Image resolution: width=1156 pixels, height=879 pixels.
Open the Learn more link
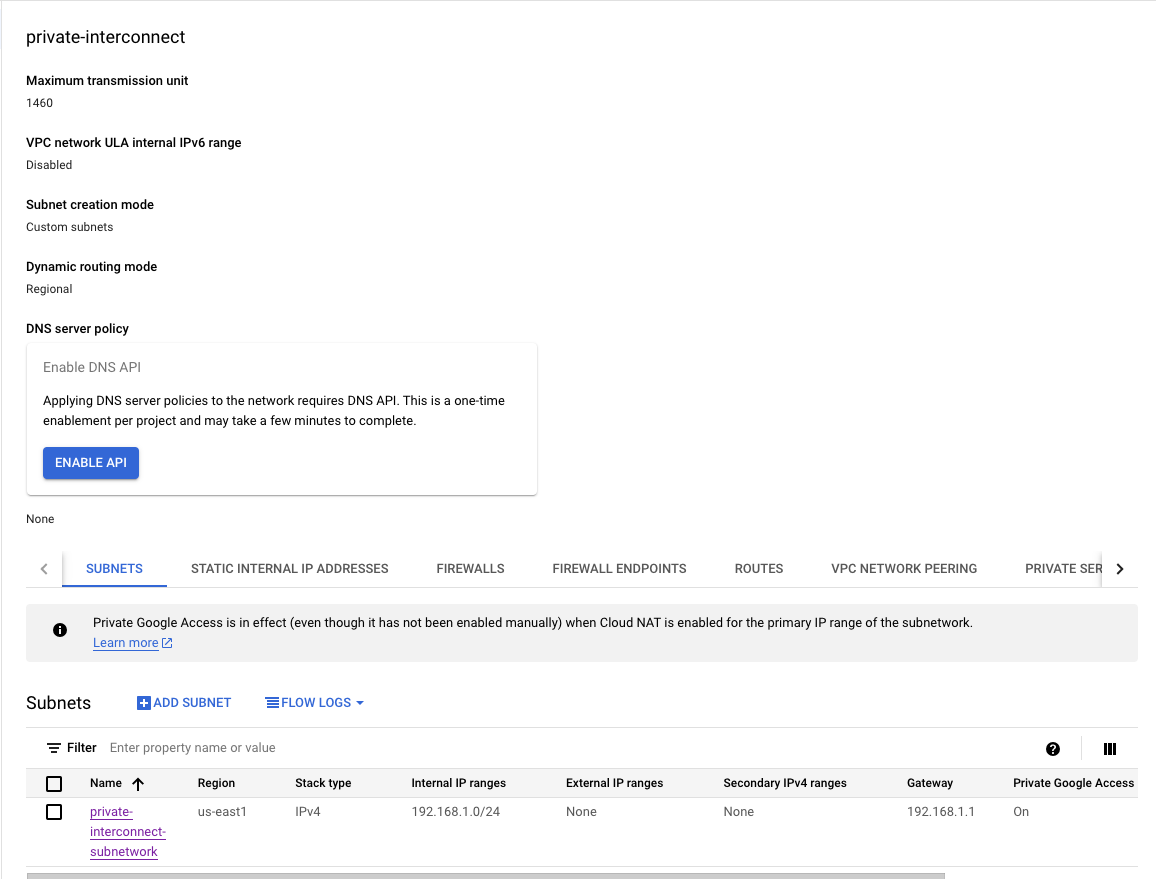coord(126,643)
